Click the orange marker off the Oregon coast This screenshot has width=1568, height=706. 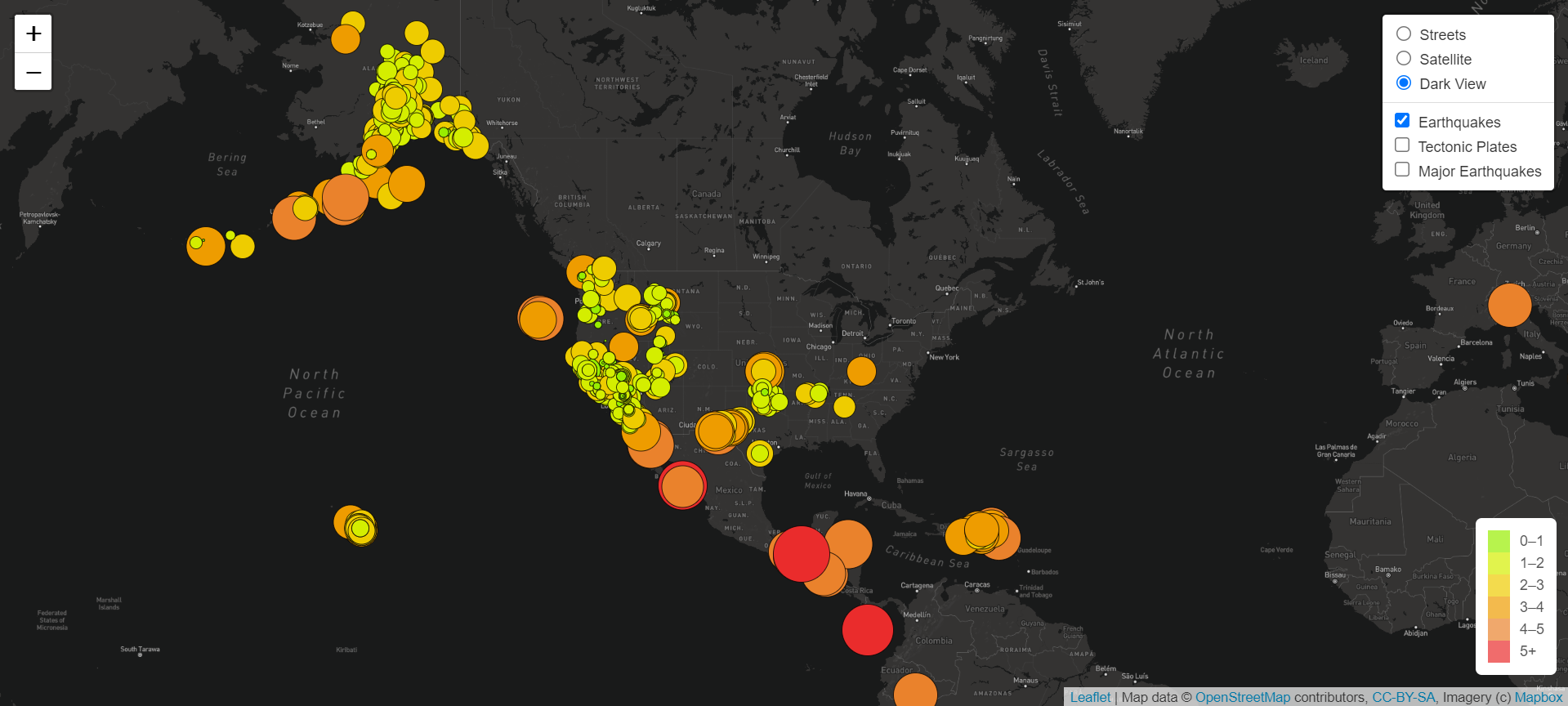point(539,318)
